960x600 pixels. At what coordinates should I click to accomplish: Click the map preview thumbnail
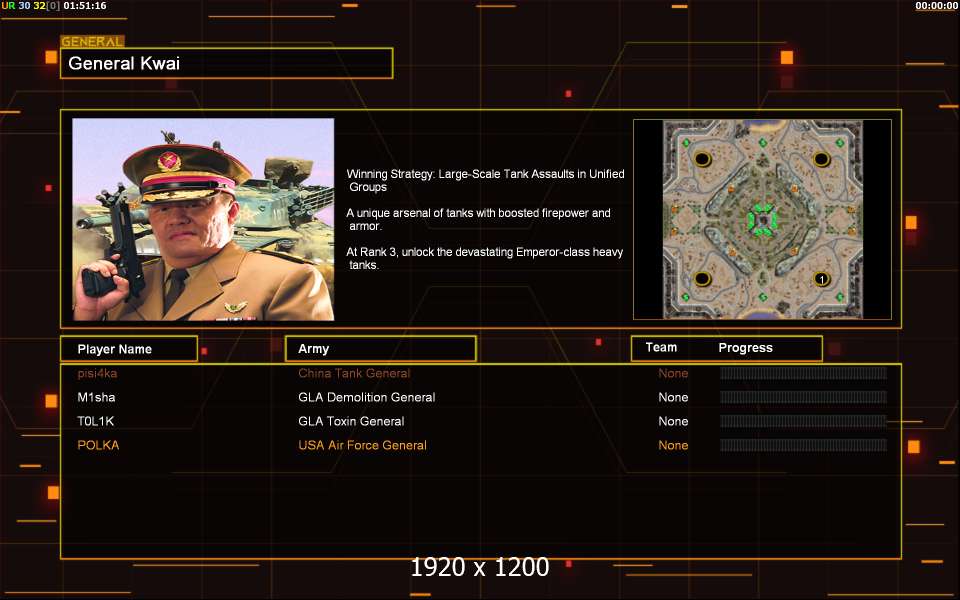point(762,219)
